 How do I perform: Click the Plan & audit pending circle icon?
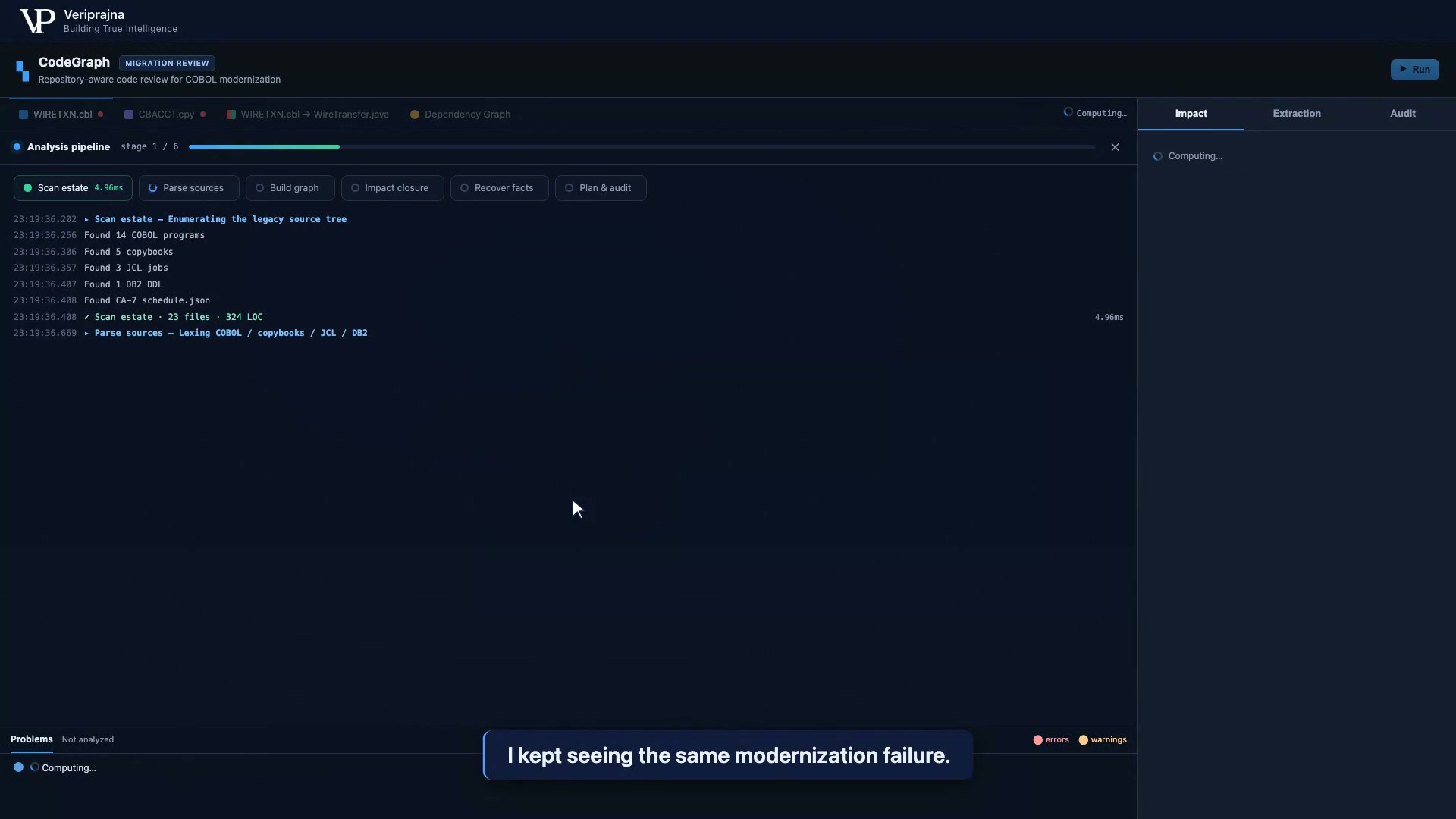point(569,188)
